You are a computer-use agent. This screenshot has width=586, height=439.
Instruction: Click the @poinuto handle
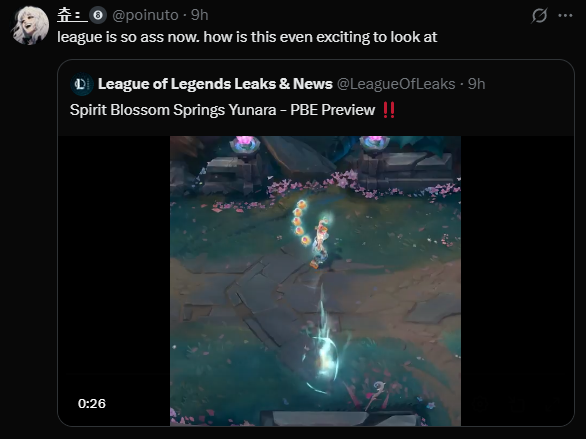pos(145,15)
